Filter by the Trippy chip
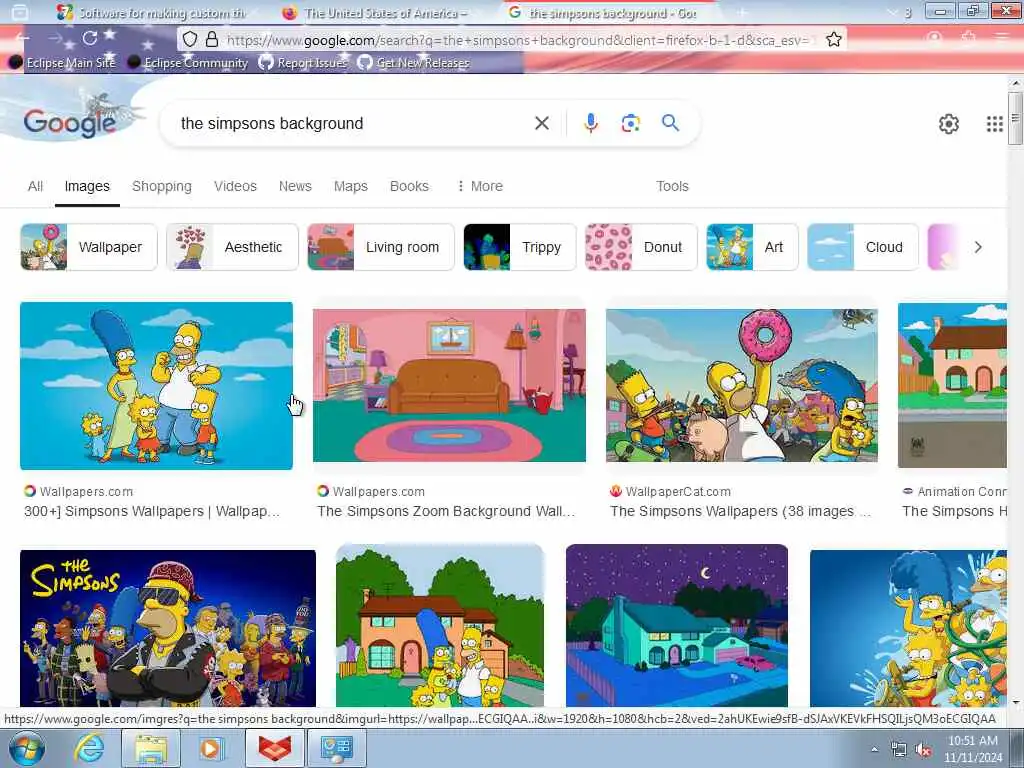 click(520, 247)
